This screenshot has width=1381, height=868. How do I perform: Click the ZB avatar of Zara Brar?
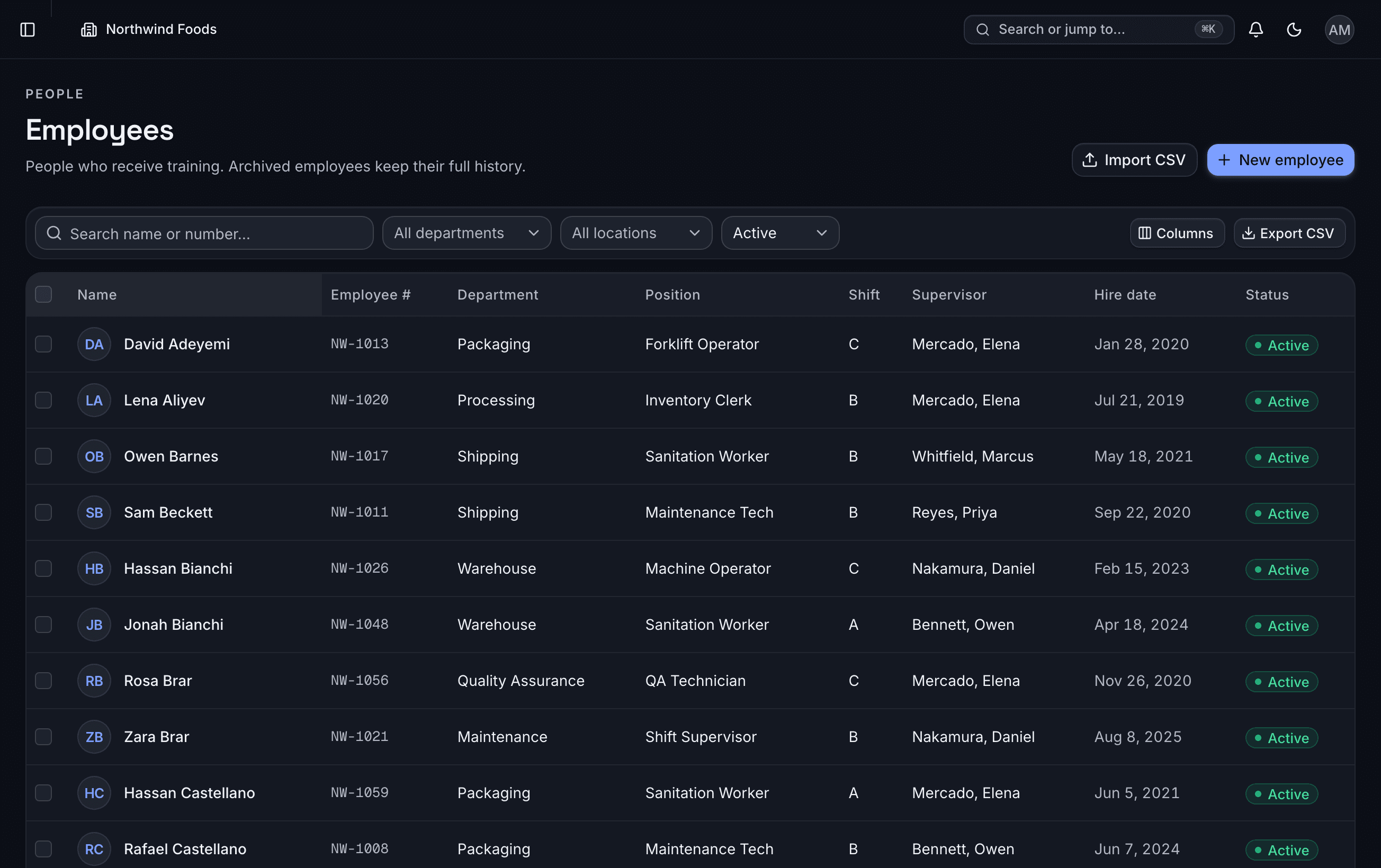(94, 737)
